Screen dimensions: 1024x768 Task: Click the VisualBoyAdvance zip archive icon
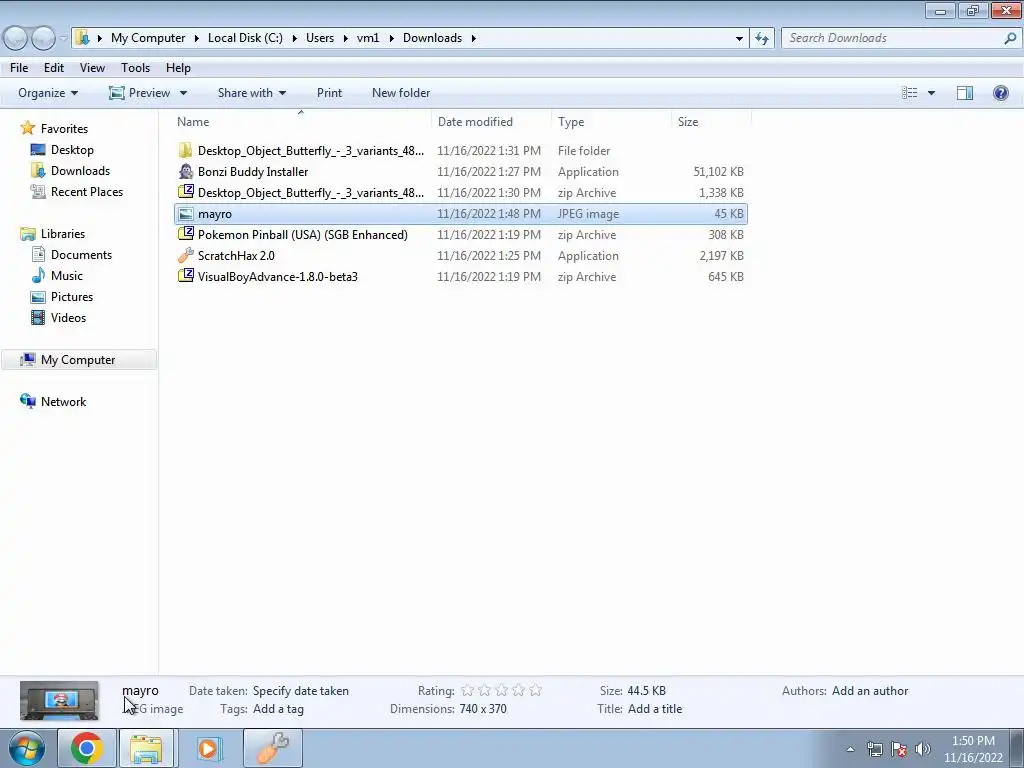(185, 276)
